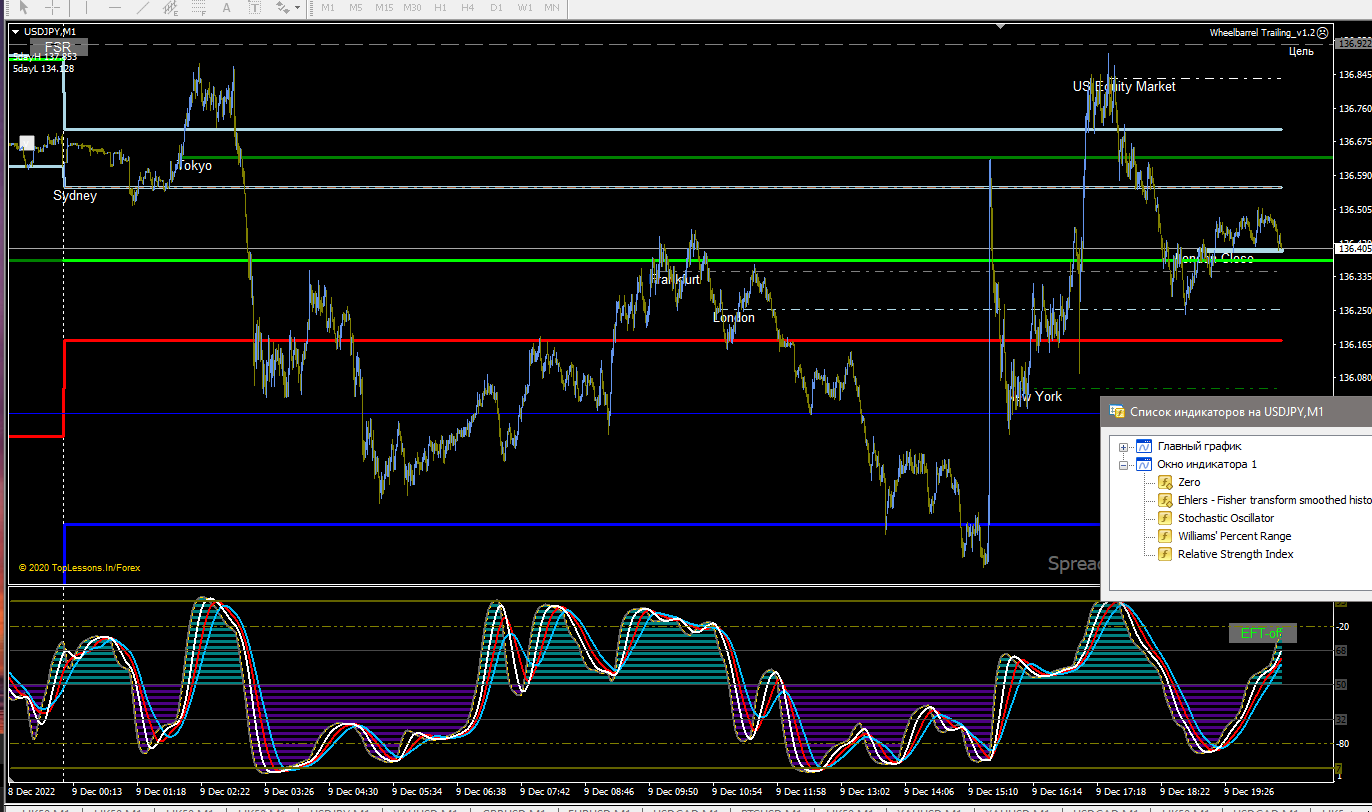The image size is (1372, 812).
Task: Click price scale value 136.505
Action: (x=1353, y=210)
